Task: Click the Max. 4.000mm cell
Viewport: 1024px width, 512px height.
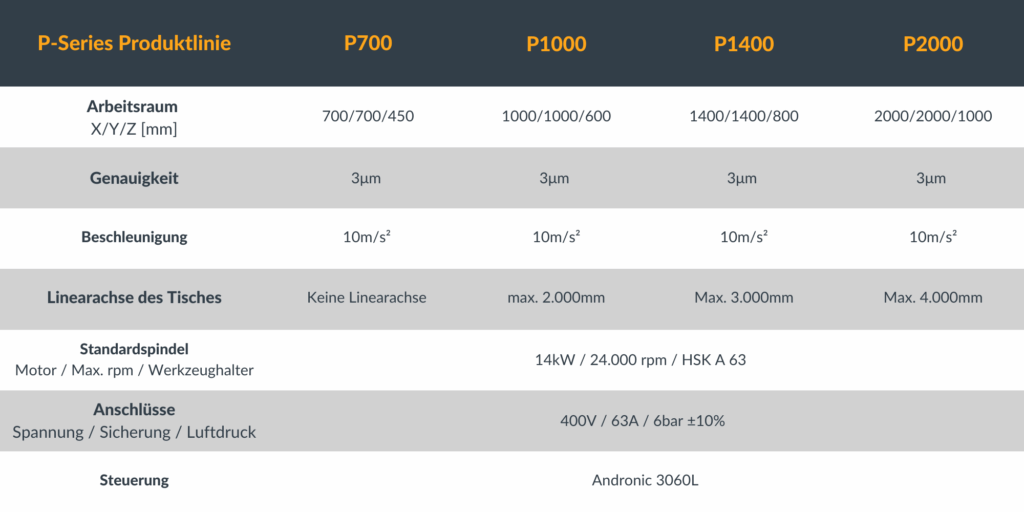Action: [932, 298]
